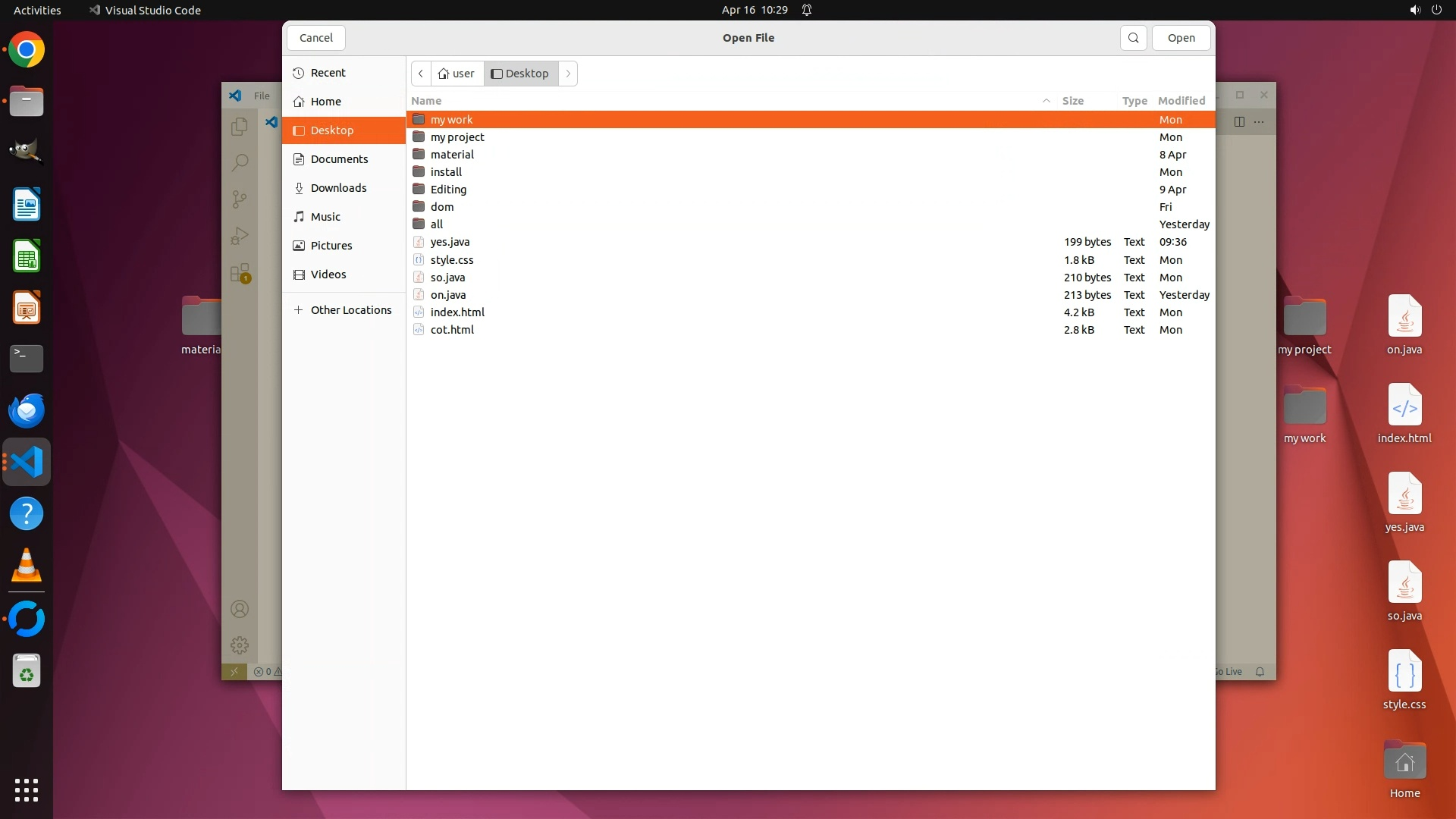This screenshot has width=1456, height=819.
Task: Open VS Code Search icon in activity bar
Action: coord(240,162)
